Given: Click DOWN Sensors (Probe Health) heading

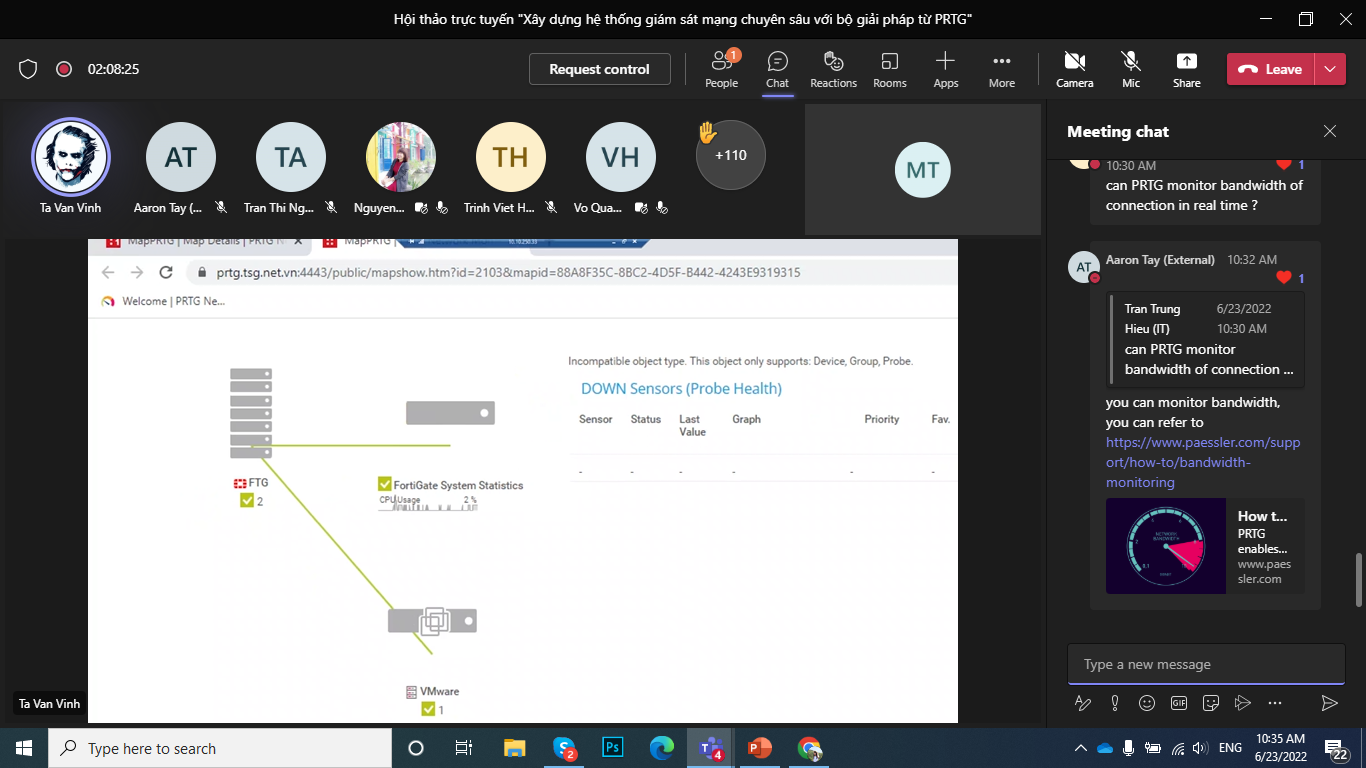Looking at the screenshot, I should pyautogui.click(x=681, y=388).
